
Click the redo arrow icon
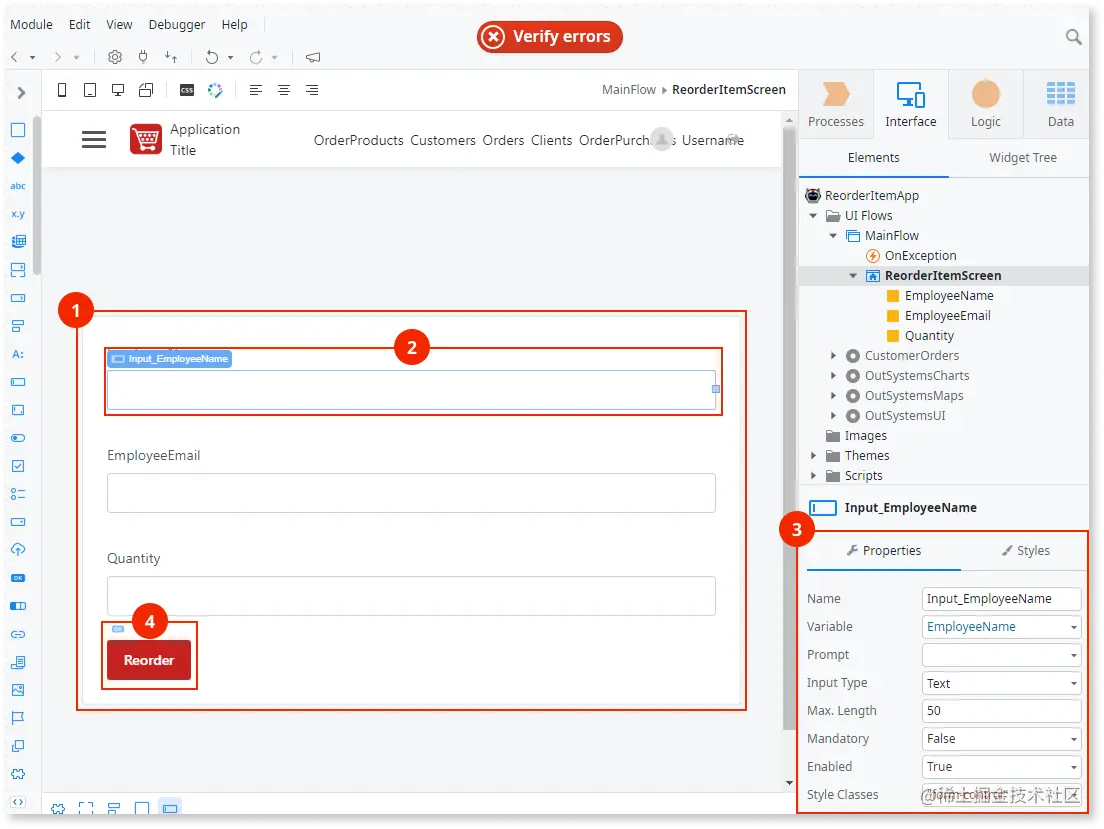(x=256, y=57)
